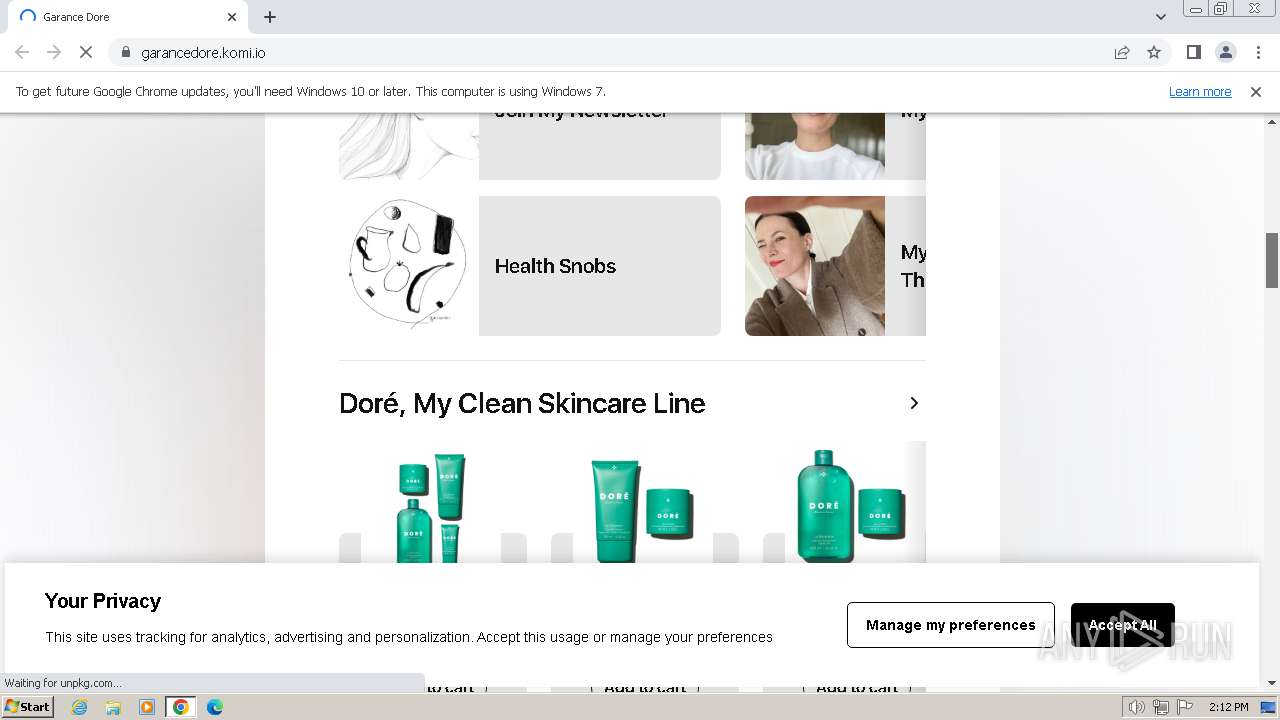Share this page icon
The height and width of the screenshot is (720, 1280).
click(1122, 52)
